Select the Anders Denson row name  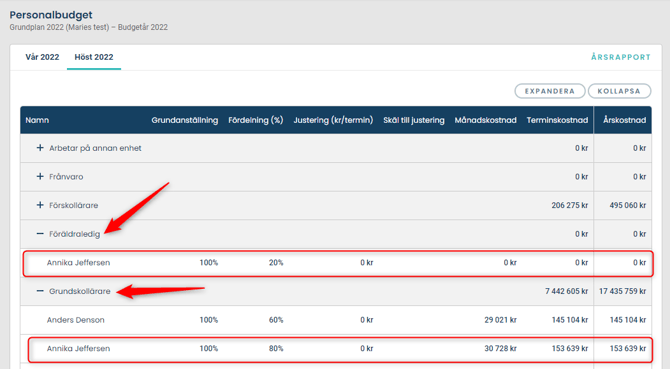pos(76,320)
